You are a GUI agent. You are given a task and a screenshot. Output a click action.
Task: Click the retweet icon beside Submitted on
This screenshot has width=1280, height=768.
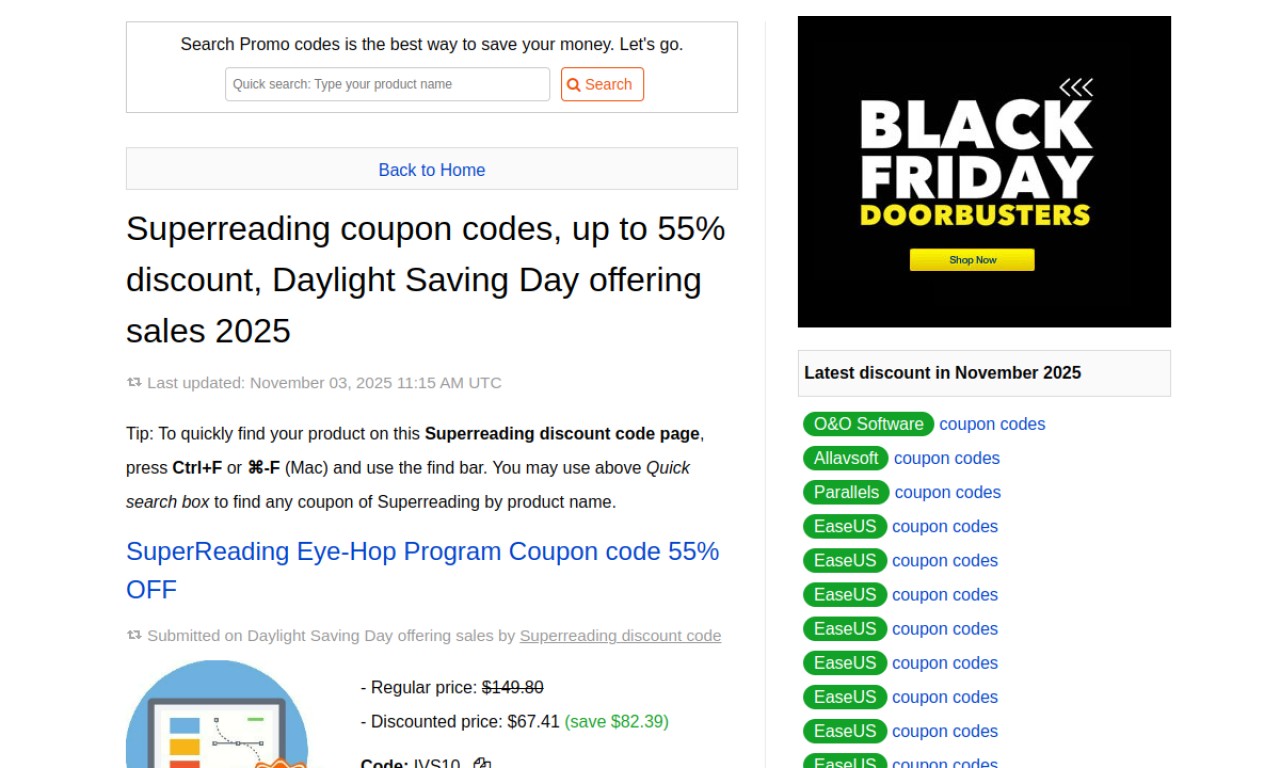[134, 635]
